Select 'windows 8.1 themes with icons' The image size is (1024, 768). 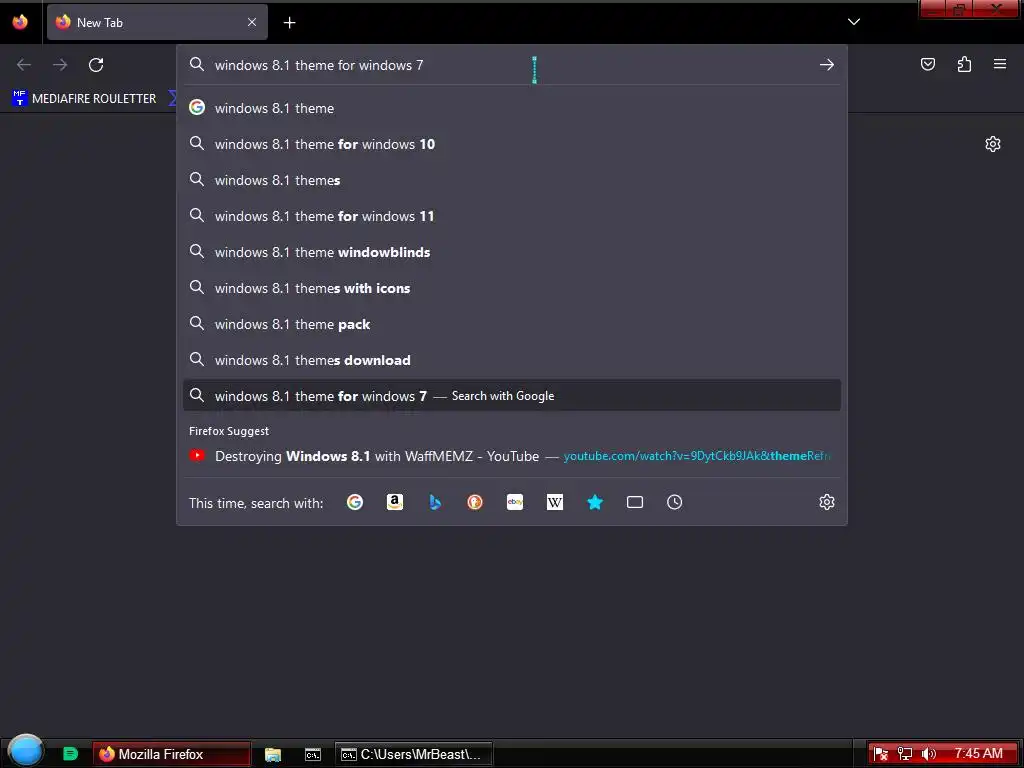coord(512,288)
